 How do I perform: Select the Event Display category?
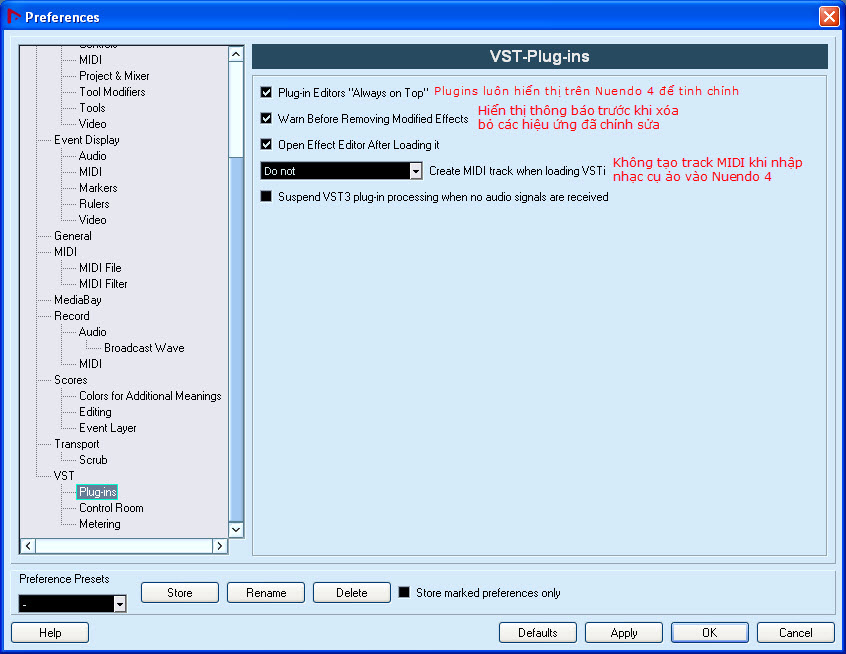(x=86, y=140)
